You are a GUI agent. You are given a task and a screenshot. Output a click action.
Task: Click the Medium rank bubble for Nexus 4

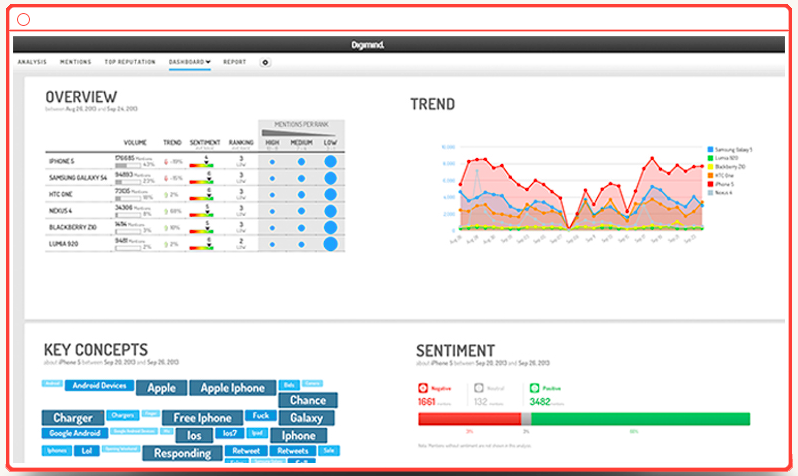301,211
